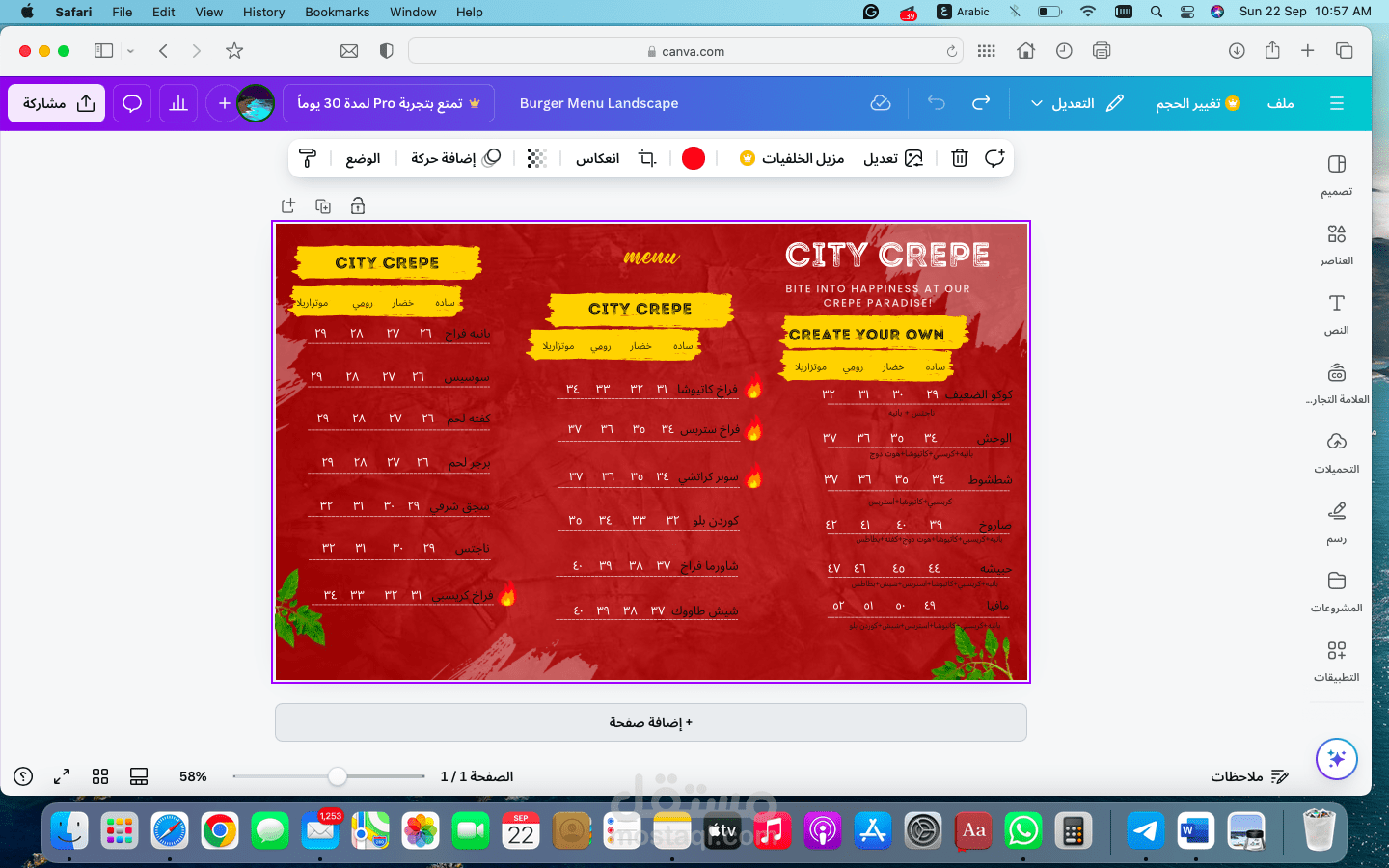Open Telegram from the Dock
This screenshot has height=868, width=1389.
1146,830
